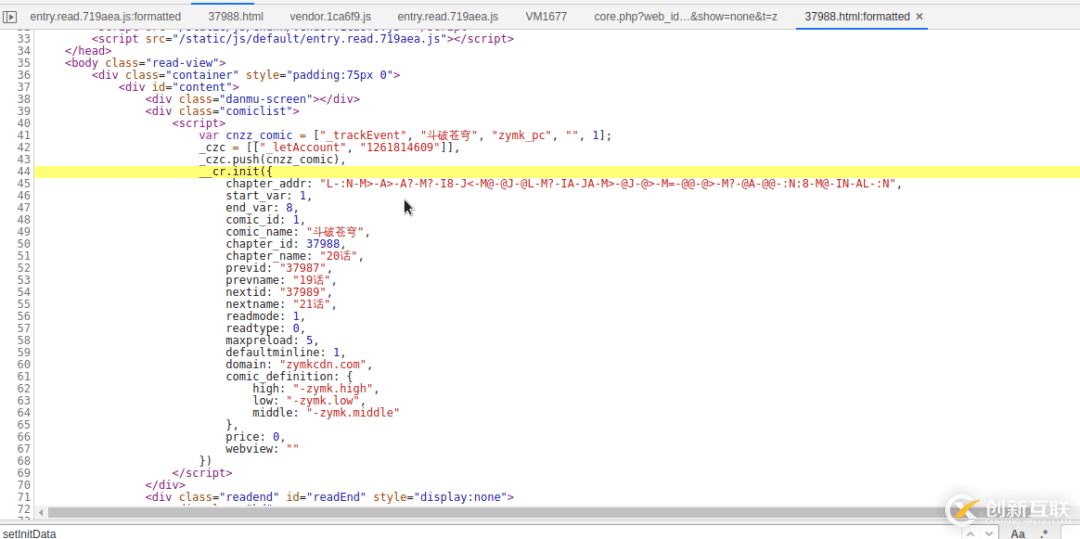Screen dimensions: 1080x539
Task: Click line number 61 in the gutter
Action: 24,377
